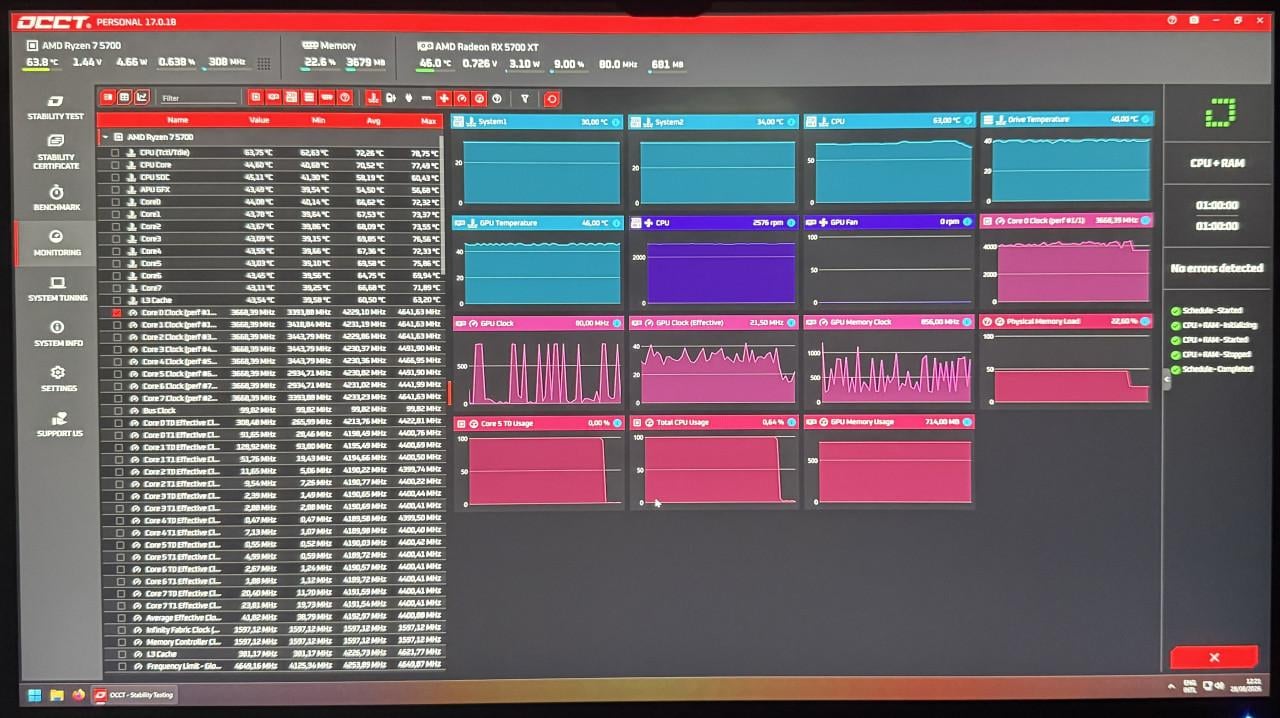Open File Explorer from the taskbar
Image resolution: width=1280 pixels, height=718 pixels.
(x=56, y=694)
